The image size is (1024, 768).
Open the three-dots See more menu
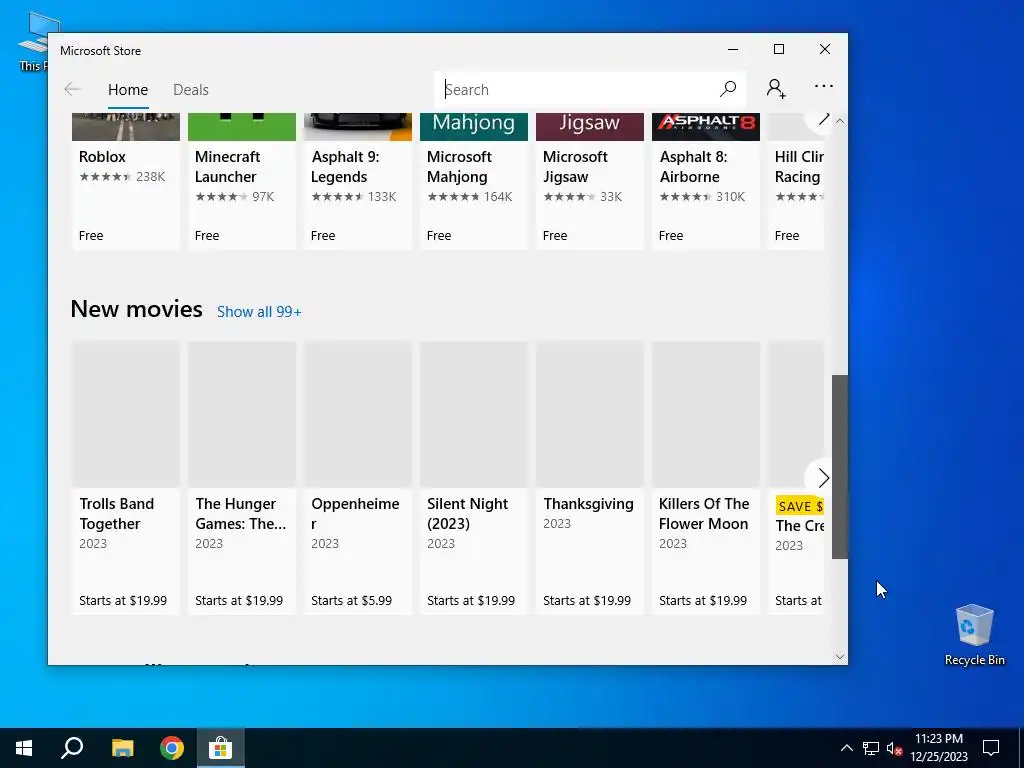tap(824, 86)
